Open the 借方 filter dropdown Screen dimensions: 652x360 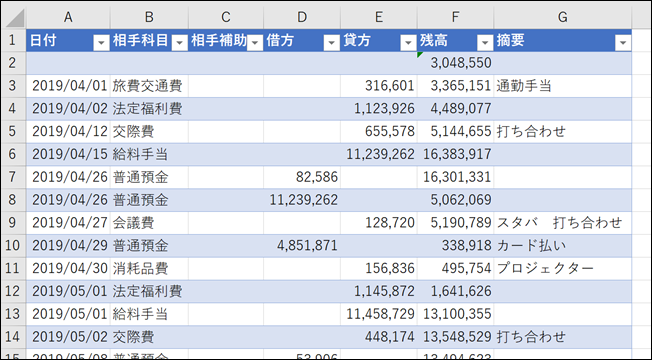click(x=331, y=42)
